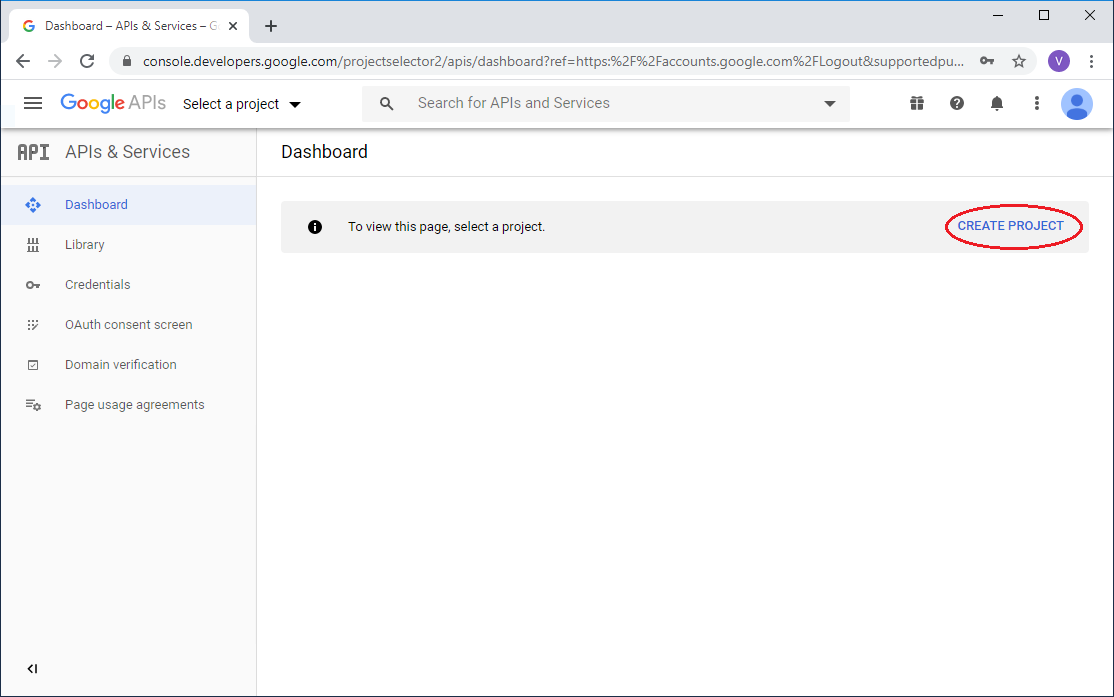Click the APIs & Services sidebar heading

[x=127, y=152]
